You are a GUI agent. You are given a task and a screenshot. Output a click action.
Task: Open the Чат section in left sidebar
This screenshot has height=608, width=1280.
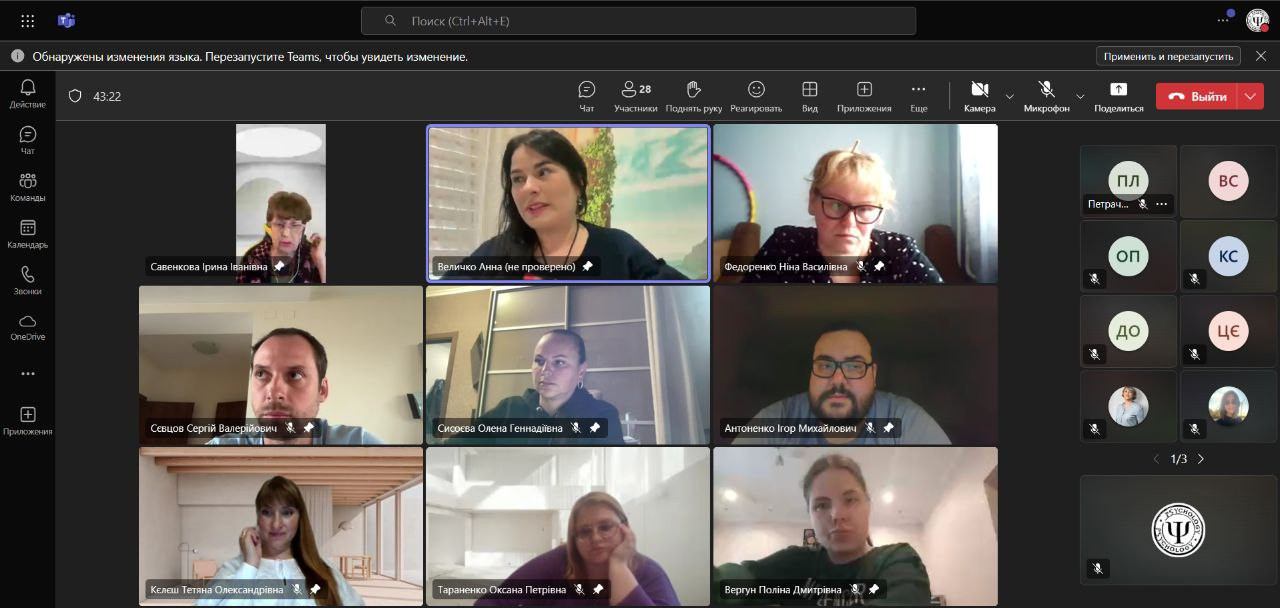click(27, 140)
